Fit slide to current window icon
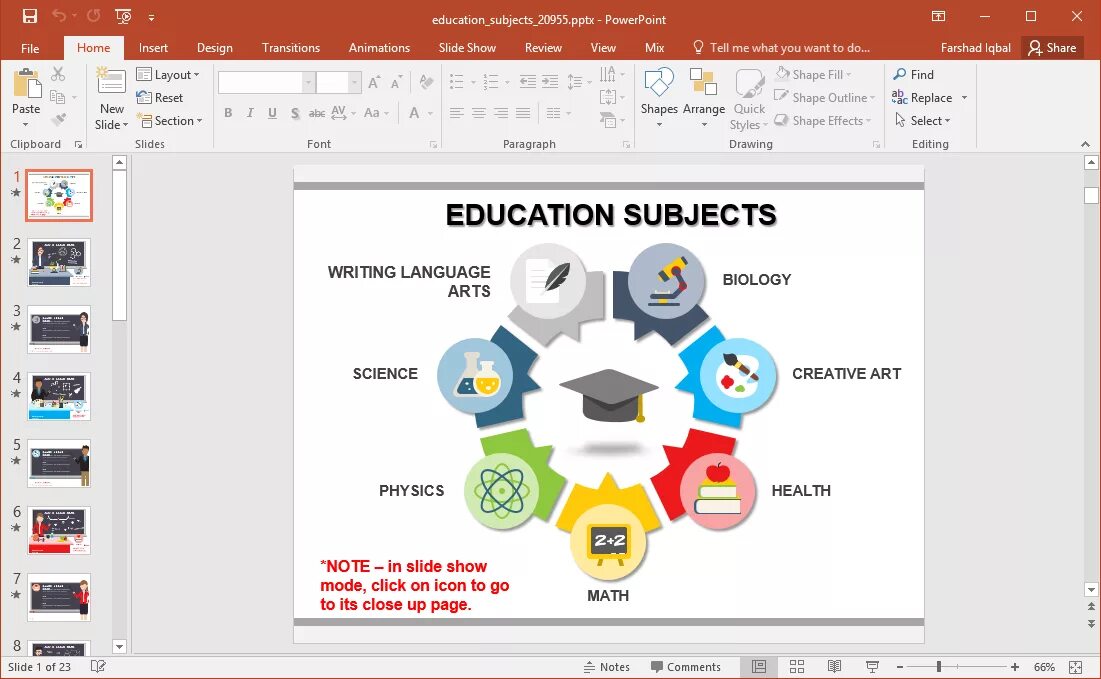Viewport: 1101px width, 679px height. pos(1075,667)
